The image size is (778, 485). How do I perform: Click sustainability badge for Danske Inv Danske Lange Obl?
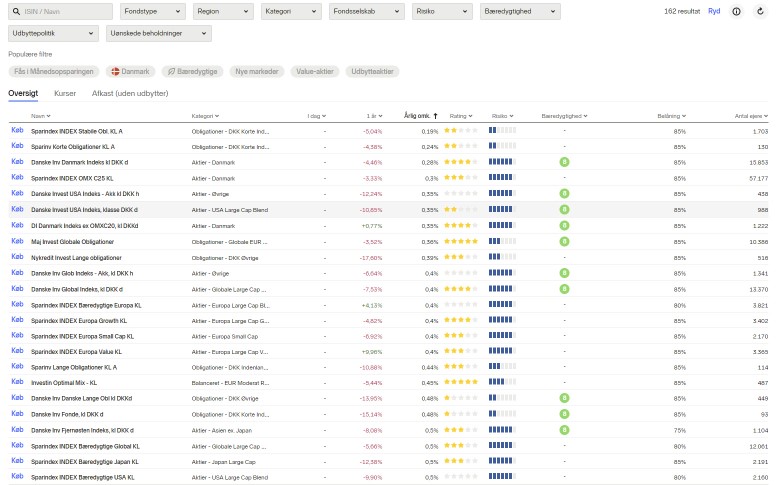(564, 398)
